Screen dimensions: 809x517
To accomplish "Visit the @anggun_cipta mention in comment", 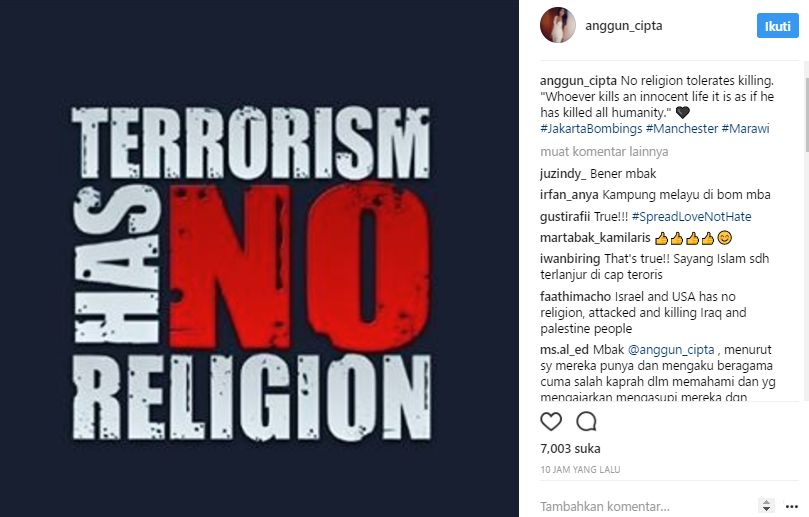I will coord(671,350).
